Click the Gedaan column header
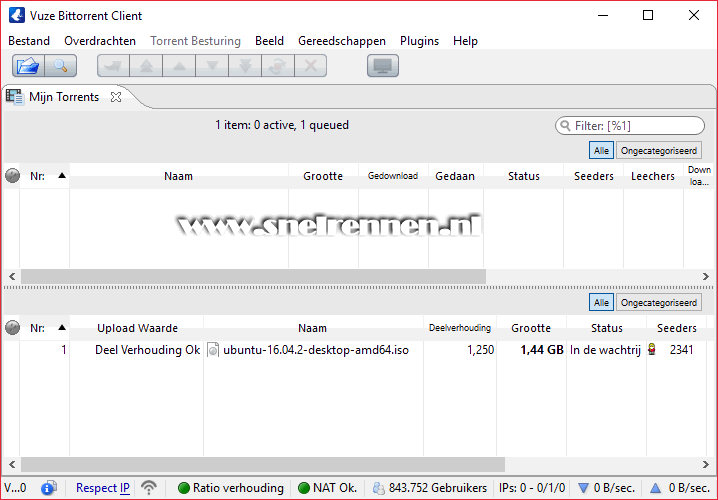Image resolution: width=718 pixels, height=500 pixels. [x=455, y=176]
